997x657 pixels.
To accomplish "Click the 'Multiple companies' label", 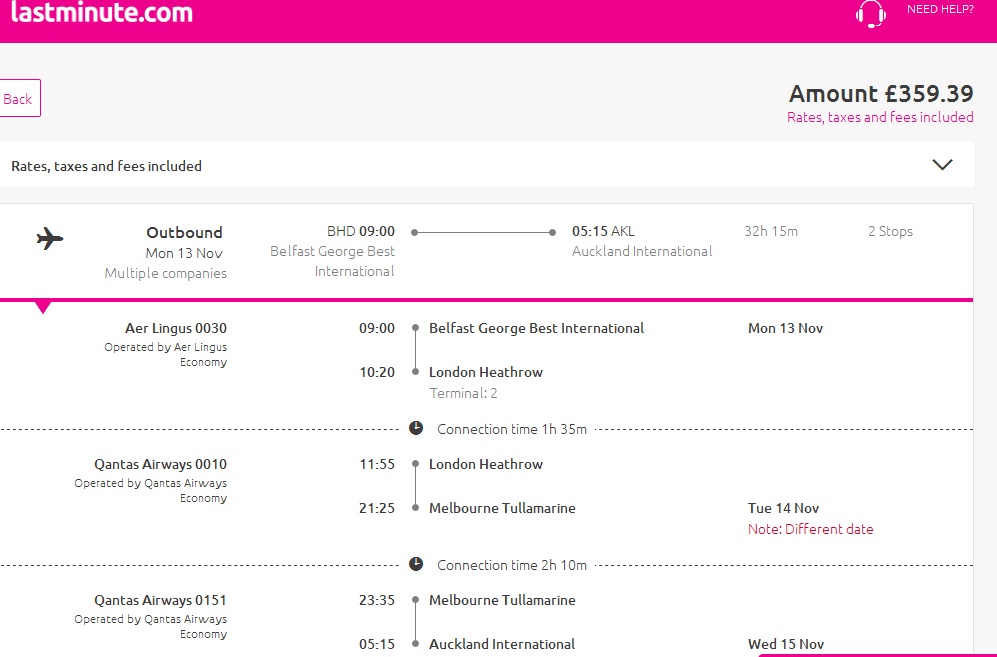I will [165, 273].
